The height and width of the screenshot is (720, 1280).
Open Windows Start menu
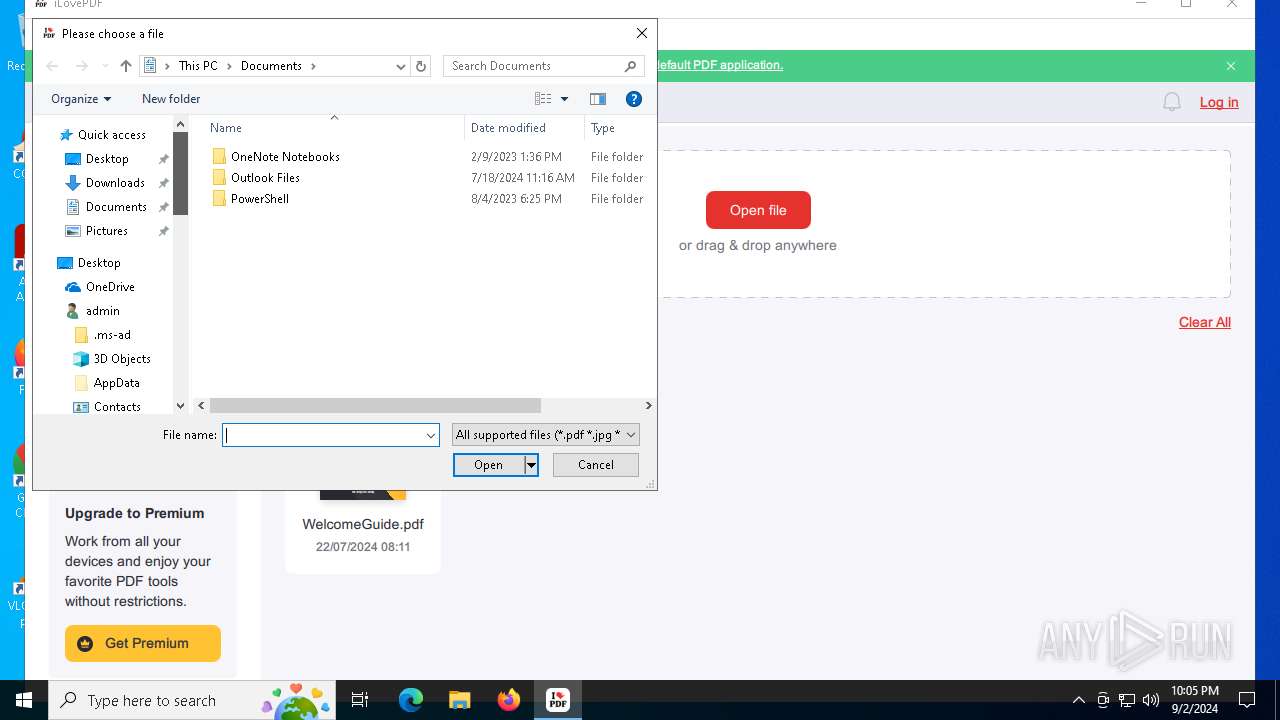(x=24, y=700)
